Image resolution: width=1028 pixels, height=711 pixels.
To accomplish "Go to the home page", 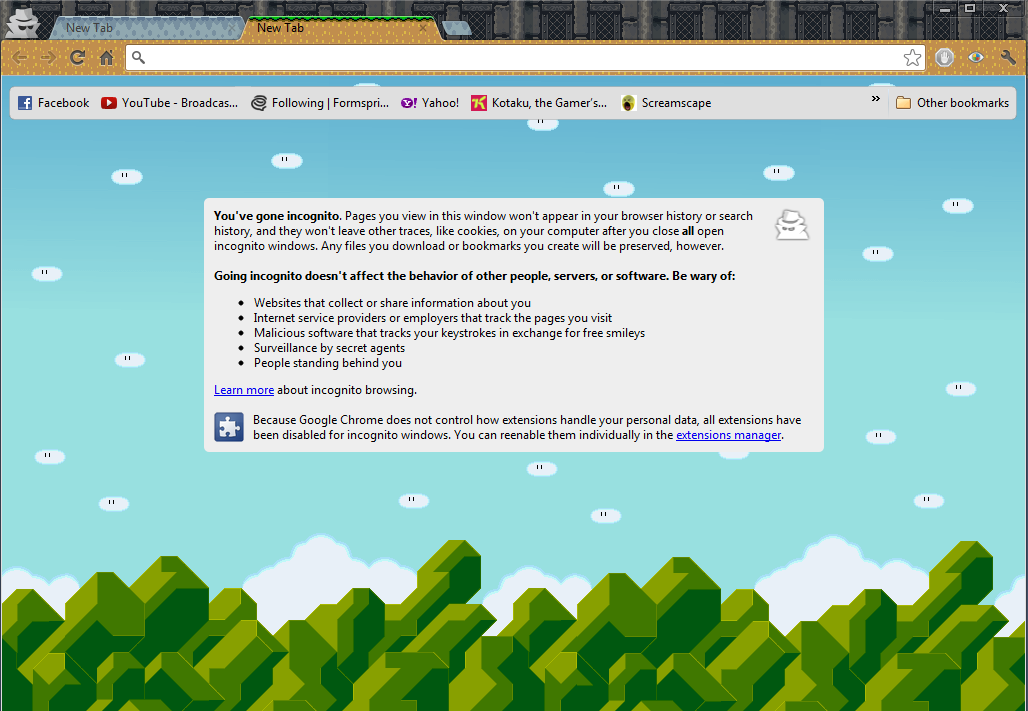I will click(x=106, y=58).
